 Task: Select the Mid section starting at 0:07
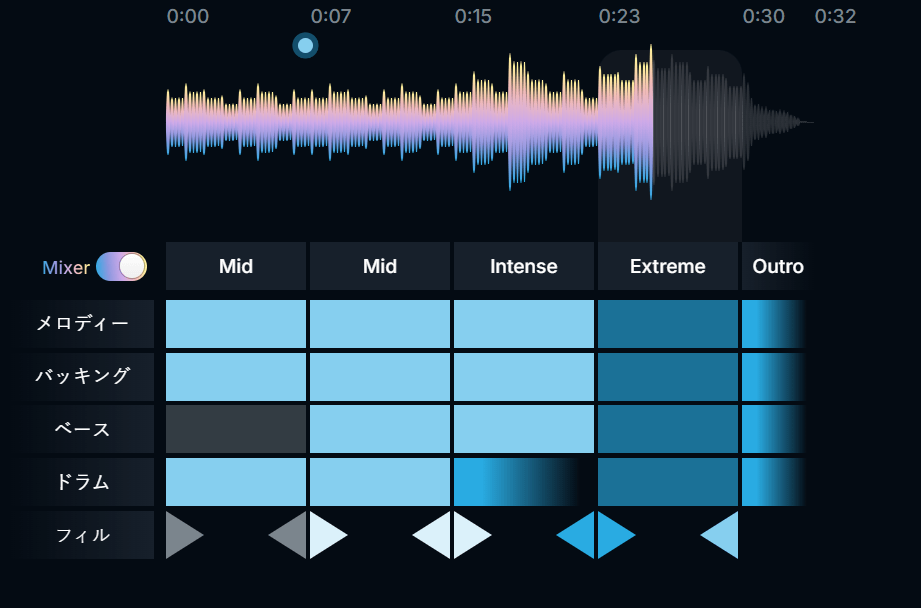380,266
